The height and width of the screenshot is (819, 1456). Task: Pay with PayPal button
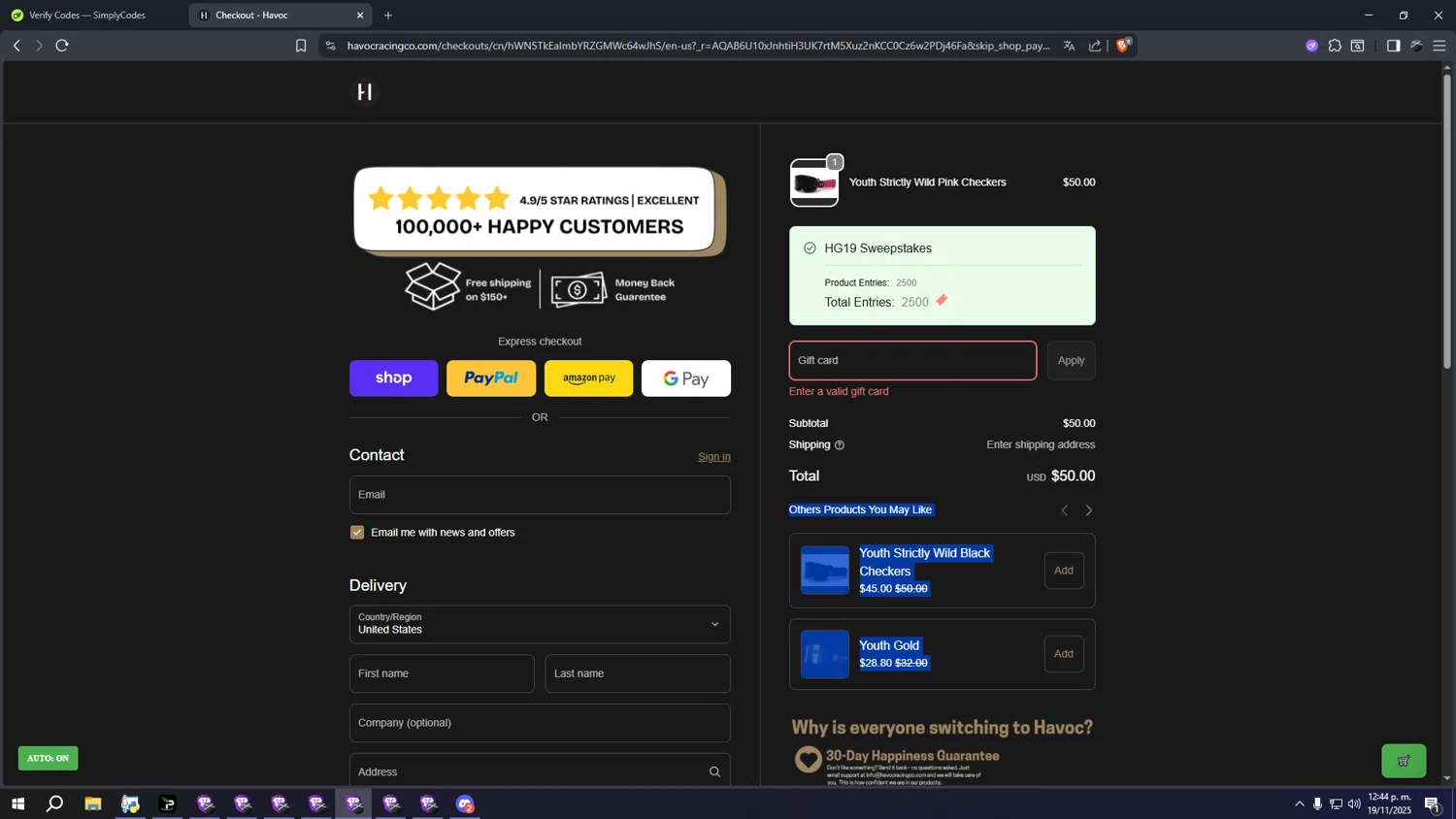[491, 378]
